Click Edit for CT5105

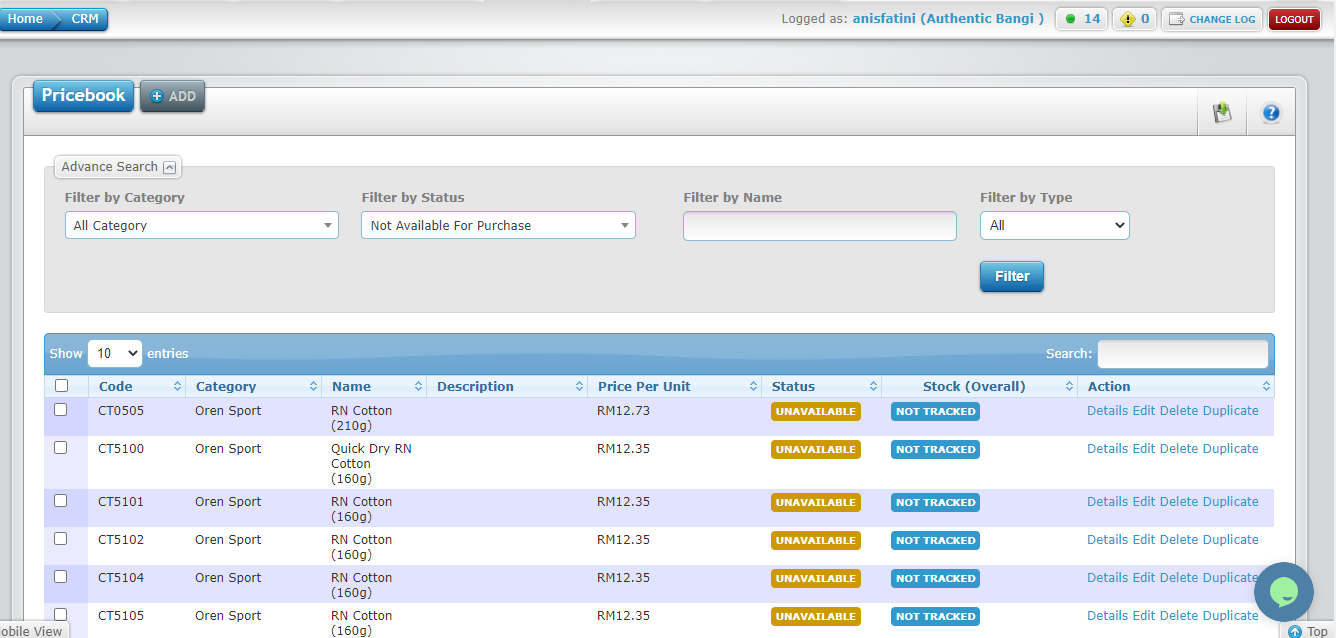pos(1144,616)
